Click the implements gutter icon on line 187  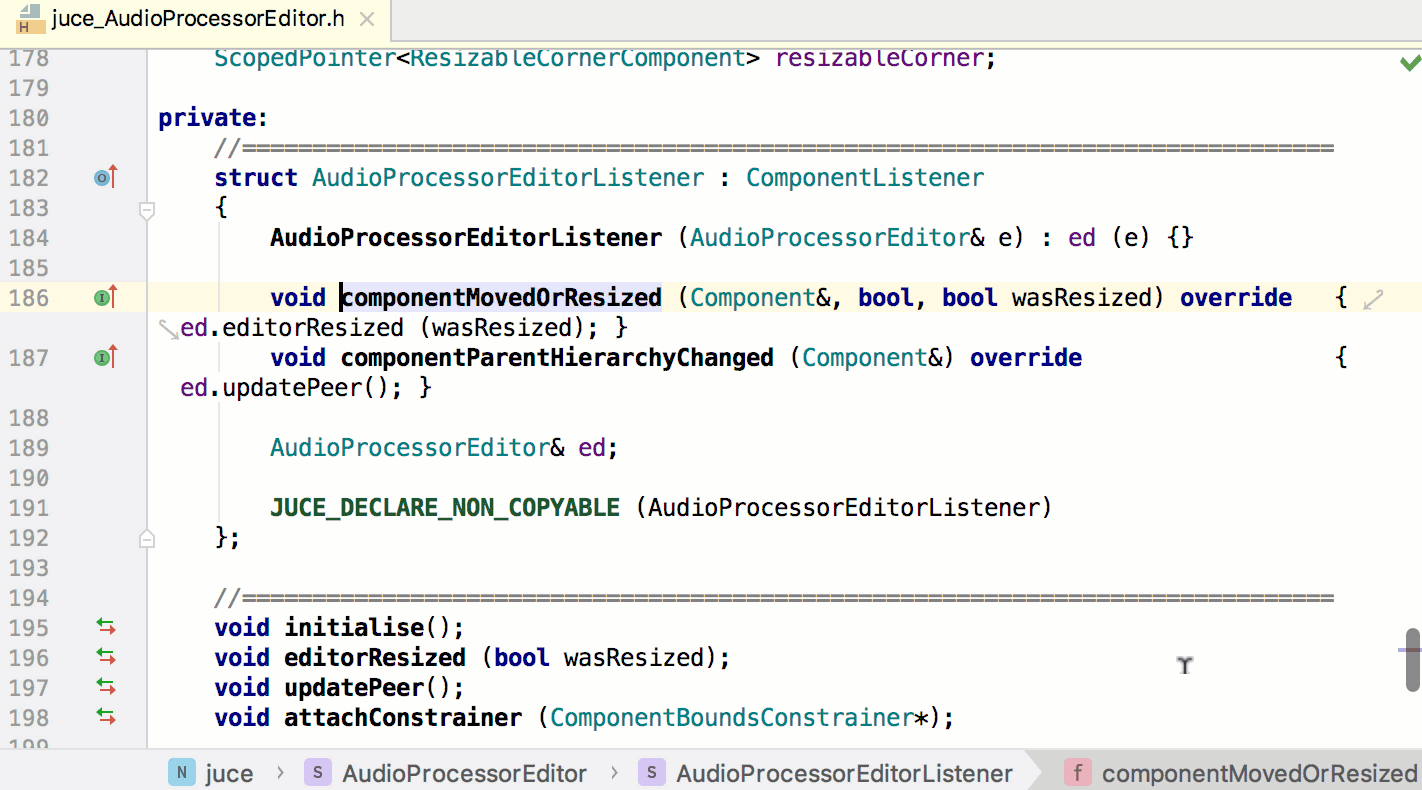tap(105, 357)
